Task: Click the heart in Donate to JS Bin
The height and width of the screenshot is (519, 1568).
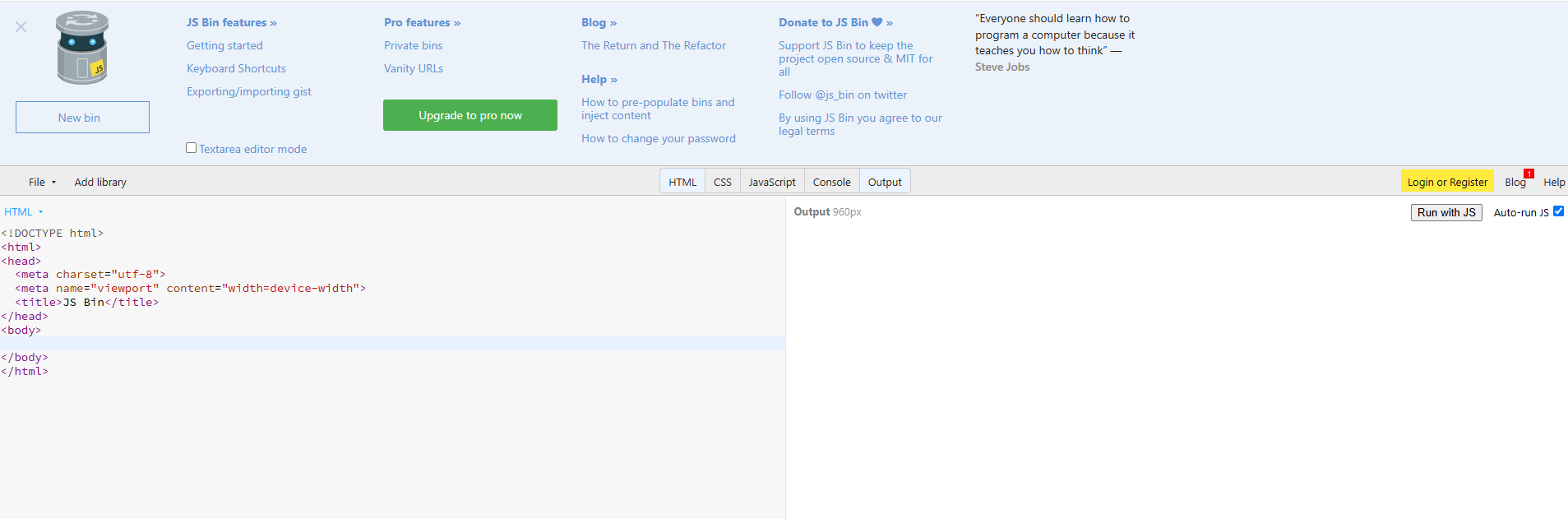Action: click(877, 22)
